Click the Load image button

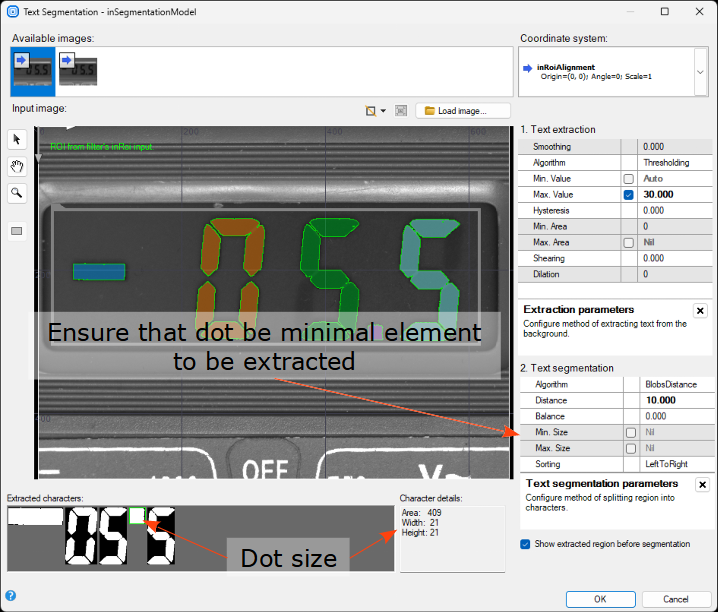463,111
